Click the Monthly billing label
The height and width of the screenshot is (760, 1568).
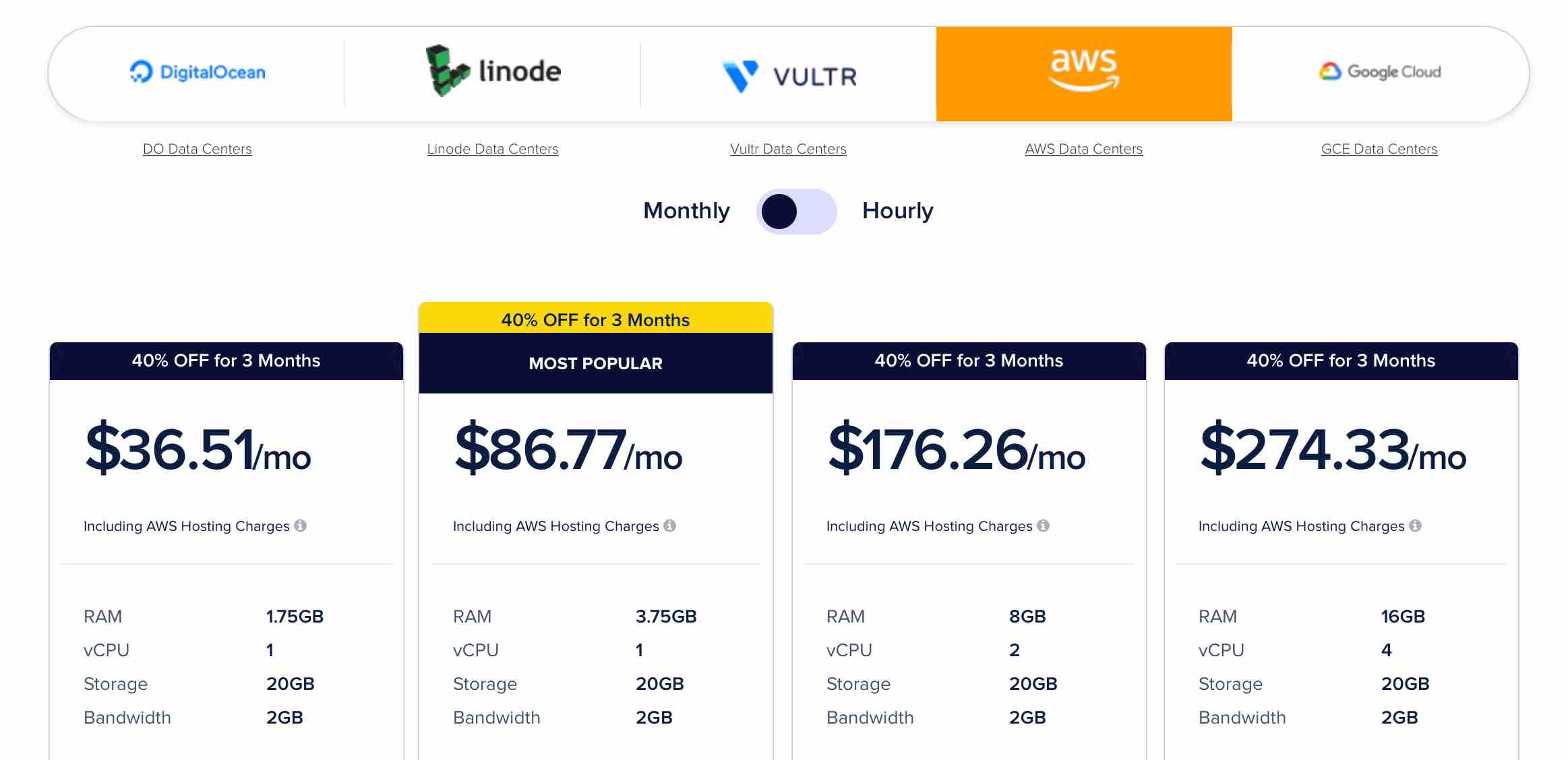[x=686, y=211]
